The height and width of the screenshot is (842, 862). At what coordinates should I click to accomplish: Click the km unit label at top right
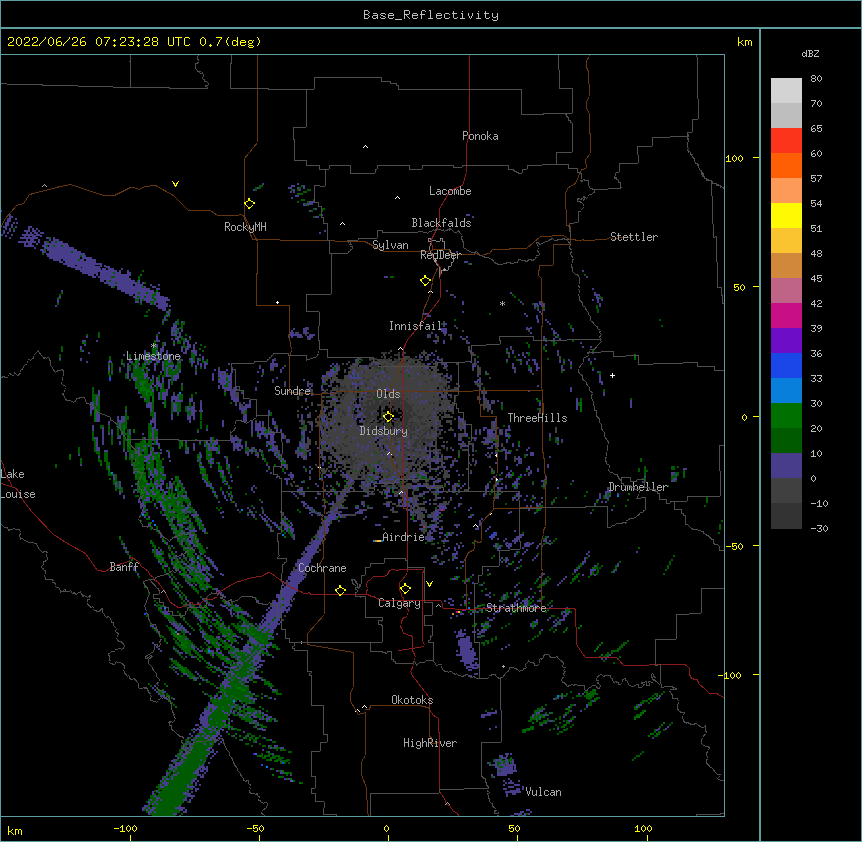coord(744,42)
